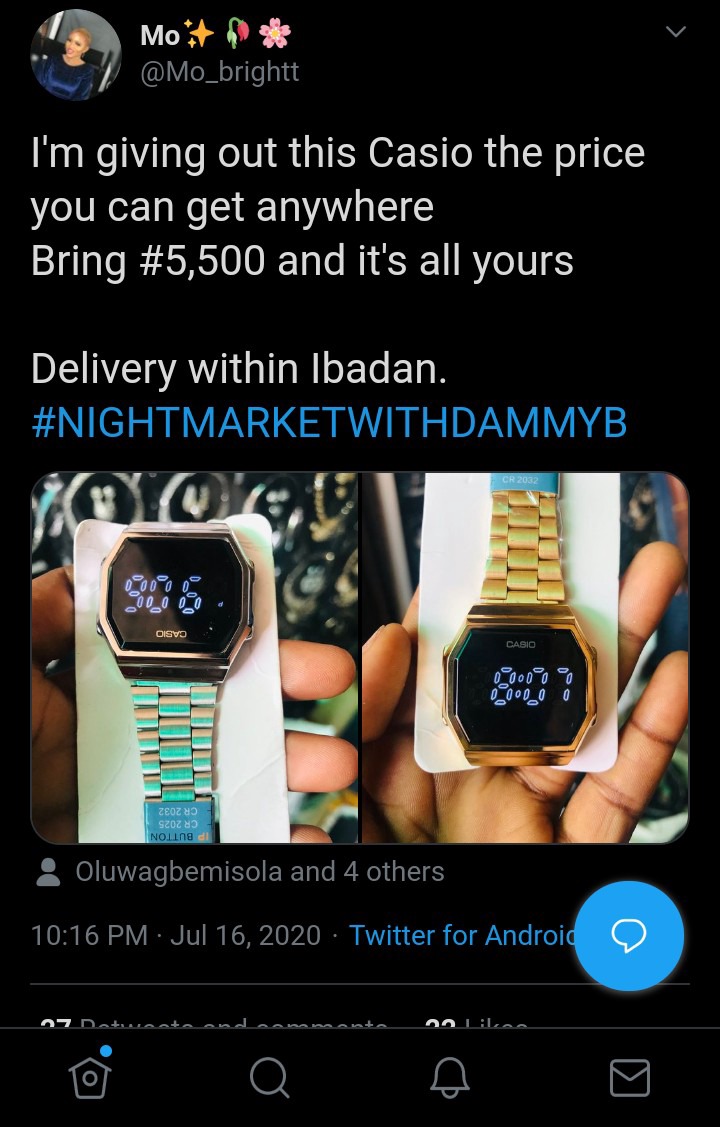Click the tweet text about Casio price
This screenshot has width=720, height=1127.
point(338,207)
